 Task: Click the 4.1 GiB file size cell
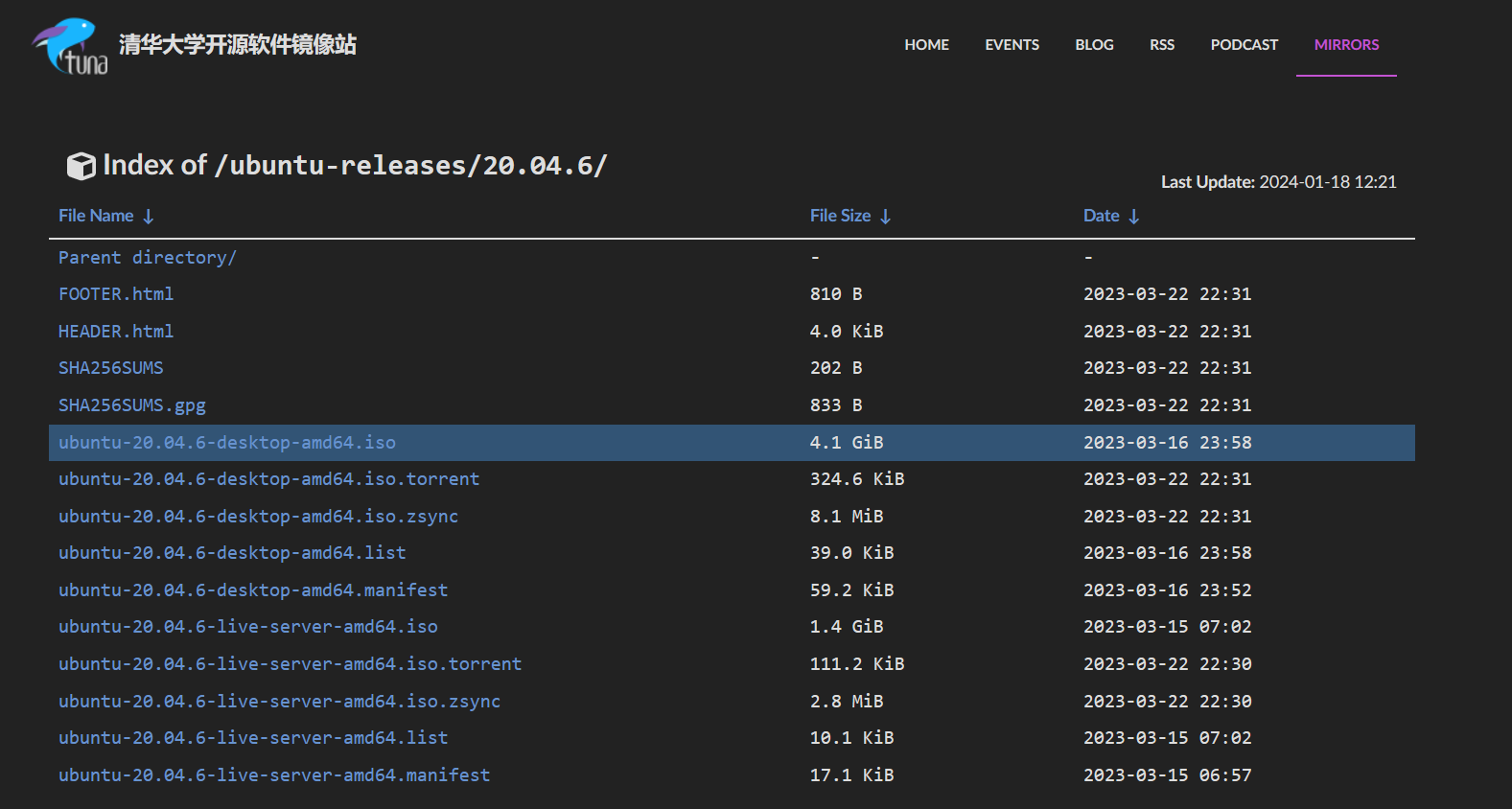pos(847,443)
